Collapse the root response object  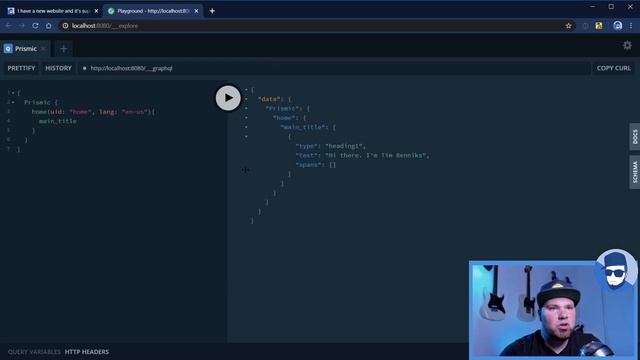point(246,89)
